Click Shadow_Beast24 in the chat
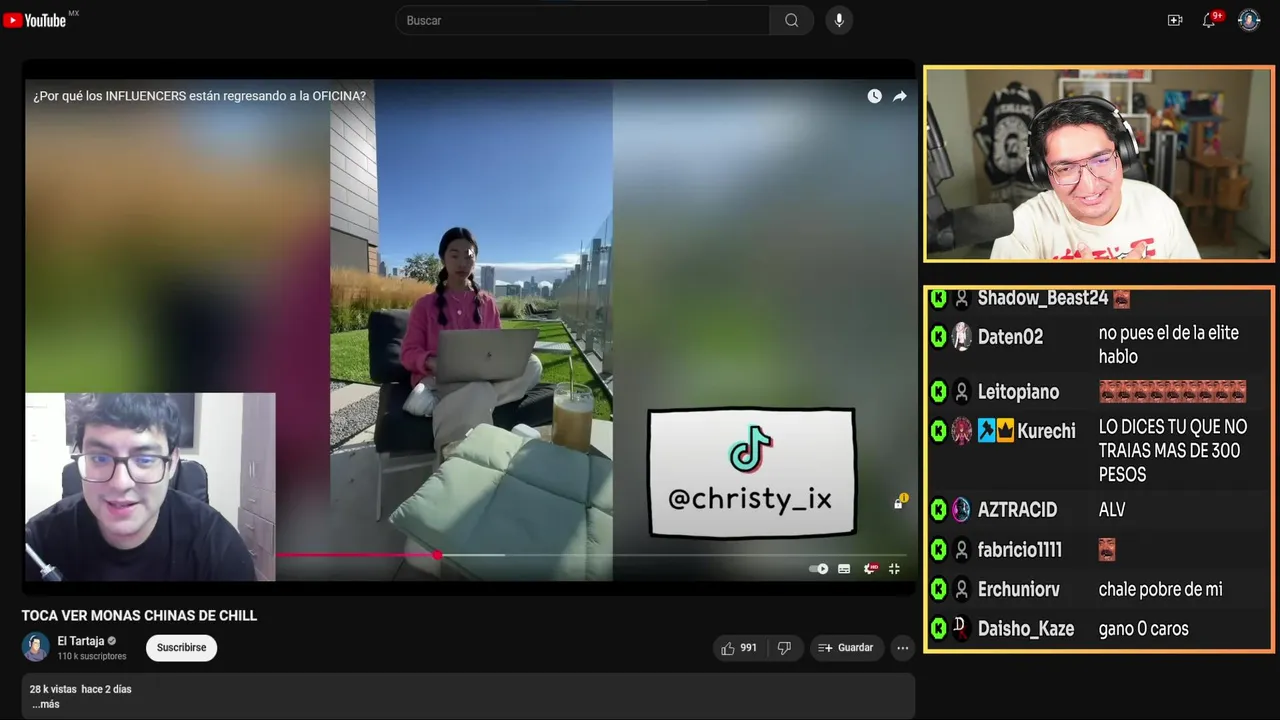 1043,298
